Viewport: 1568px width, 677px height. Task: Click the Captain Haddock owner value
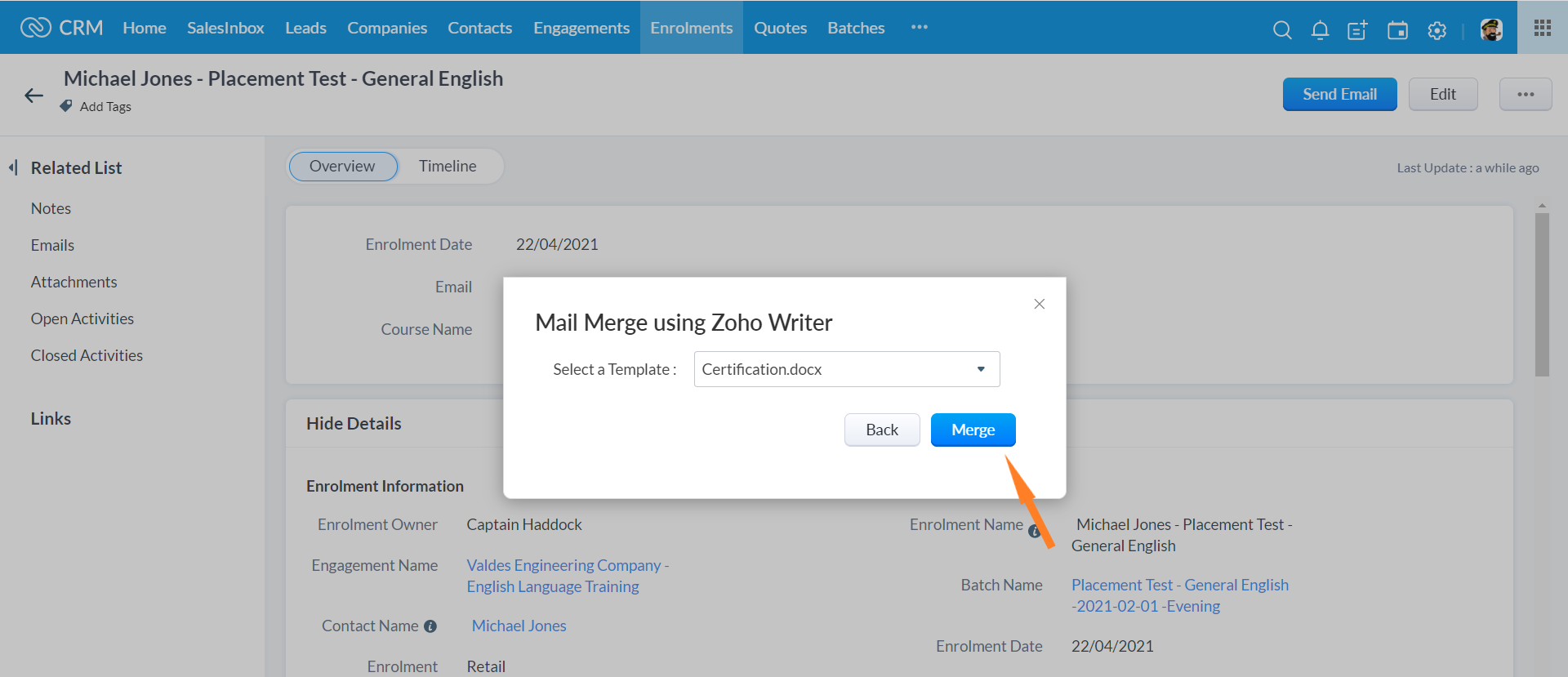524,524
